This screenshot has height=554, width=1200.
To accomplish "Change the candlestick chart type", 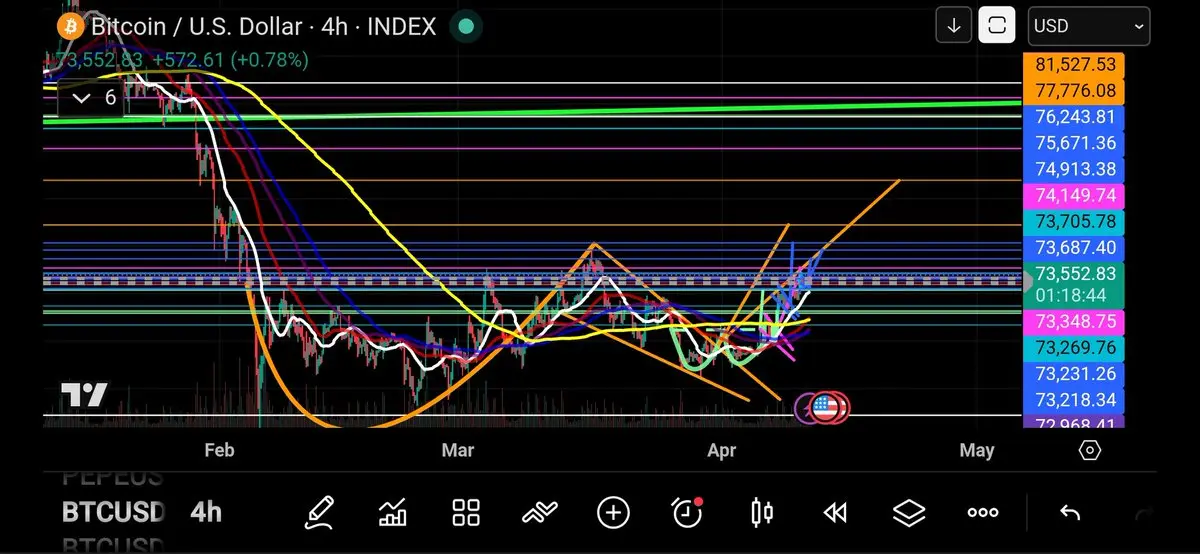I will click(x=761, y=513).
